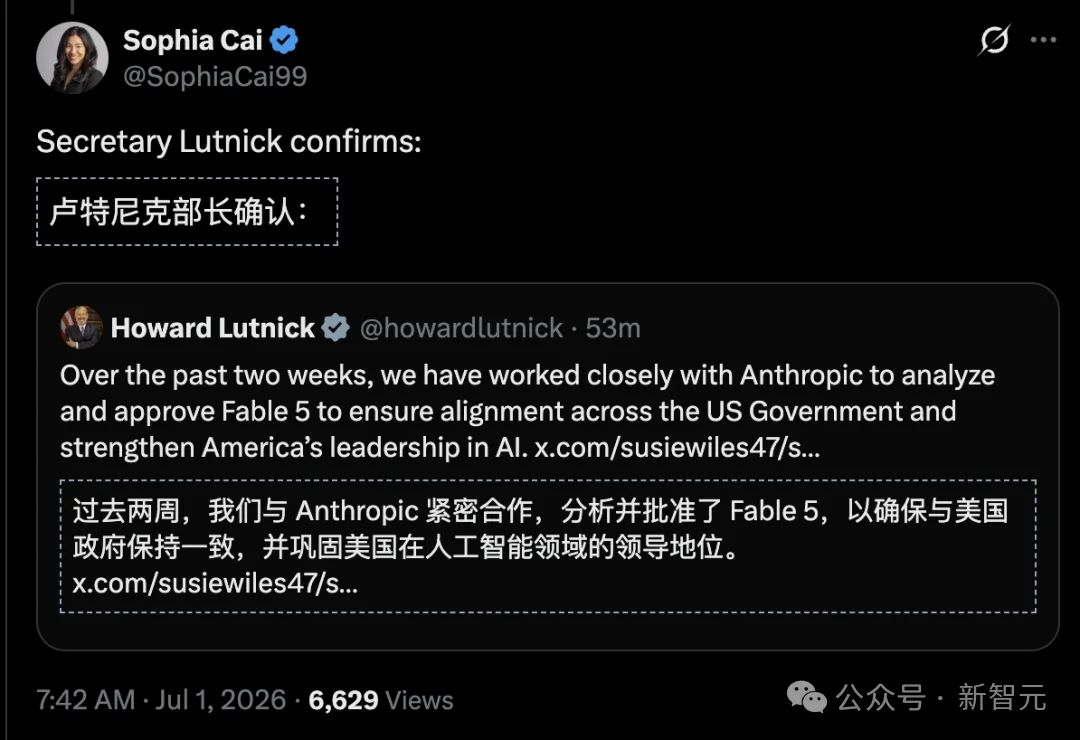Click the 6,629 Views counter
The image size is (1080, 740).
click(381, 700)
